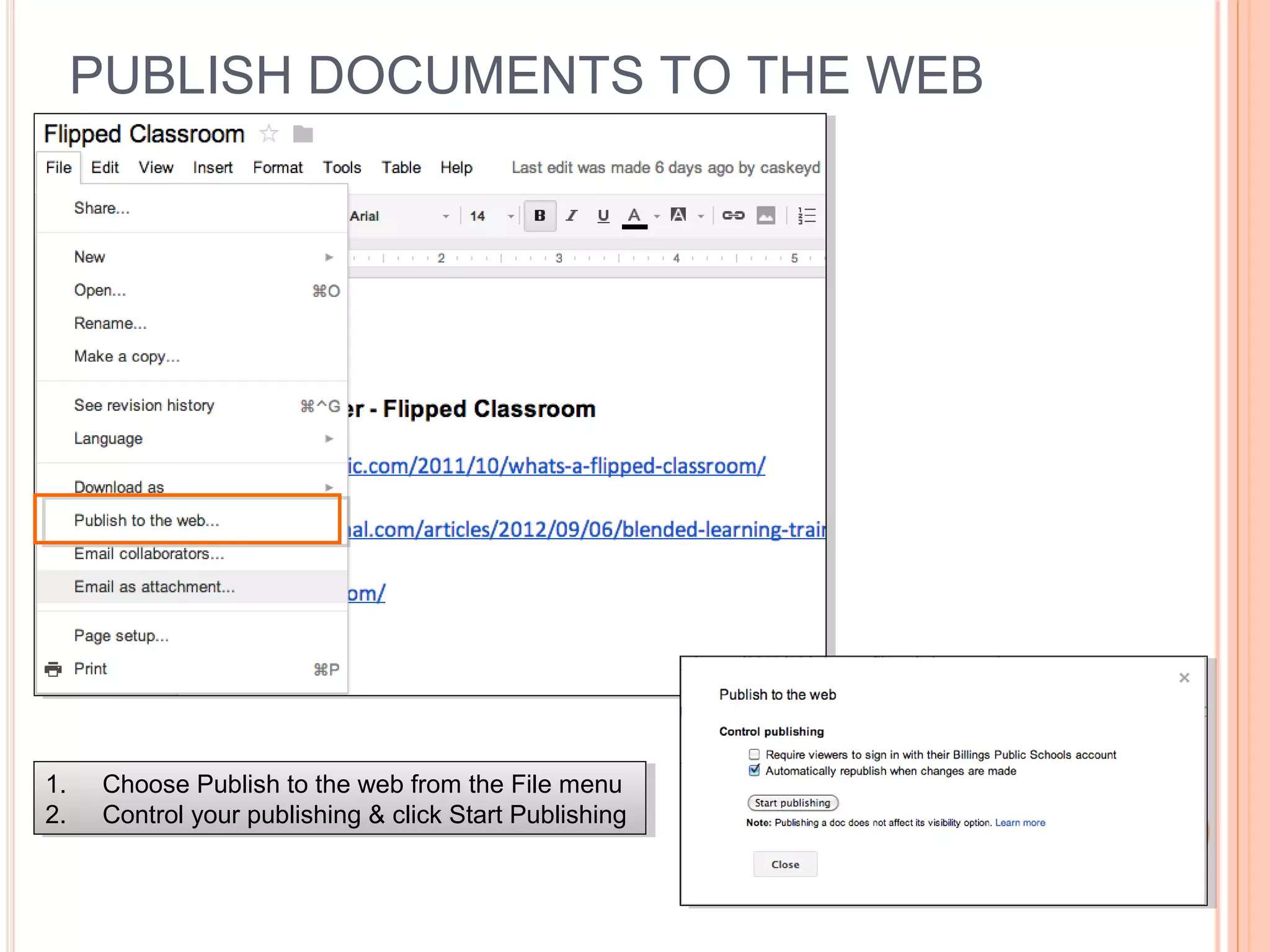Check Require viewers to sign in option
The height and width of the screenshot is (952, 1270).
point(754,754)
